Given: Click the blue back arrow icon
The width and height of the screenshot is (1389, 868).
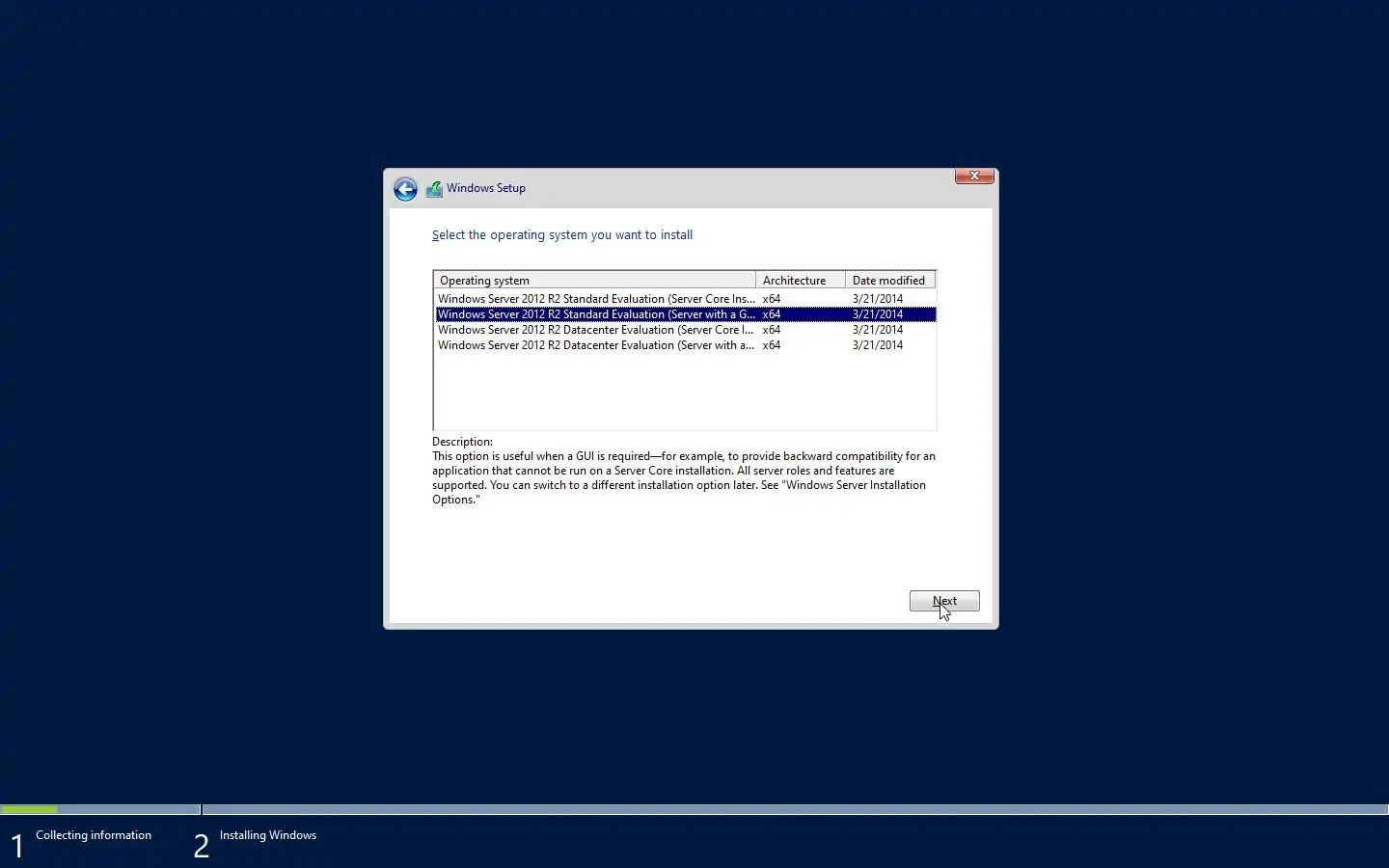Looking at the screenshot, I should [x=405, y=189].
